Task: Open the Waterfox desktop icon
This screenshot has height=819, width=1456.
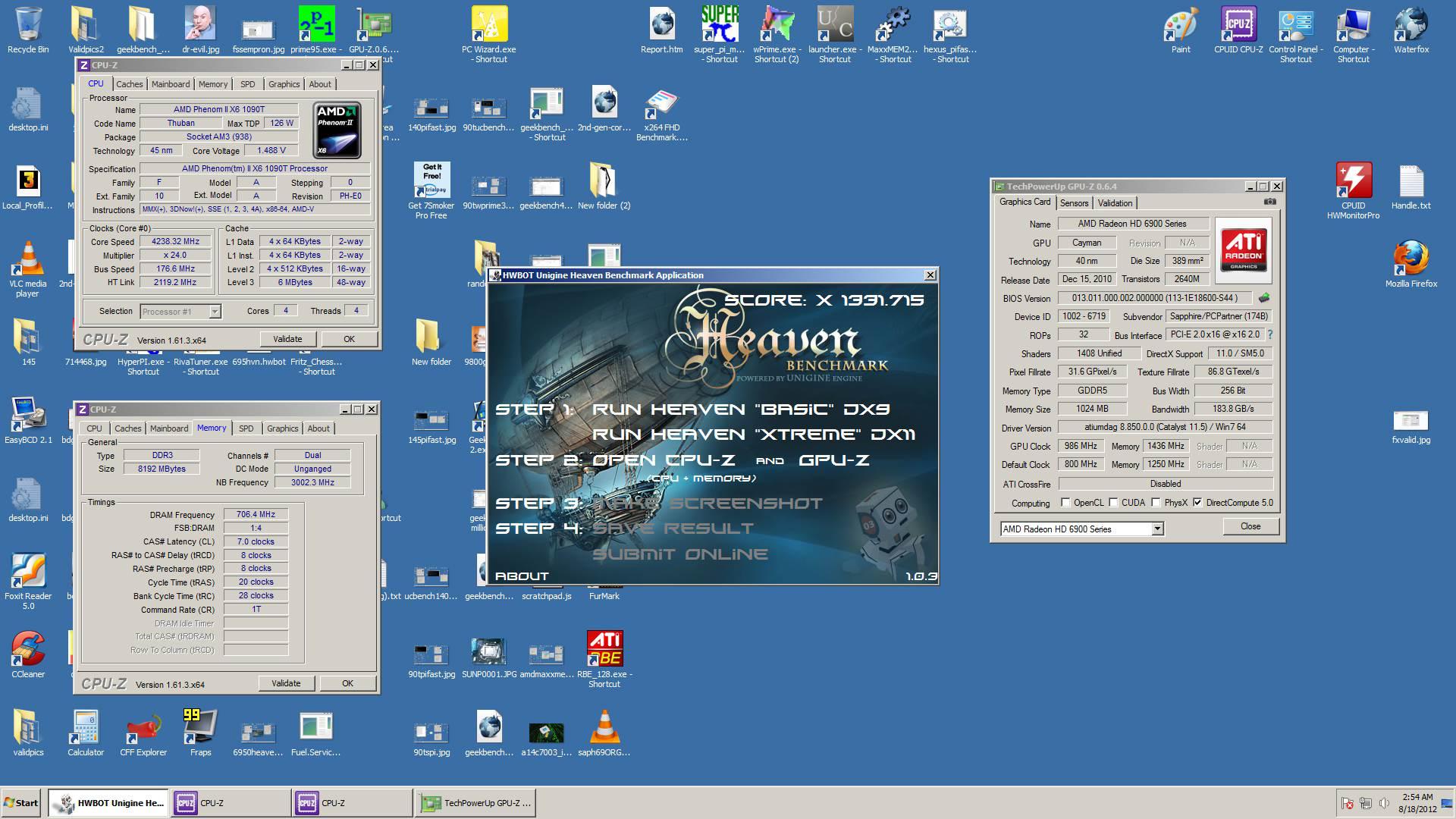Action: [x=1410, y=30]
